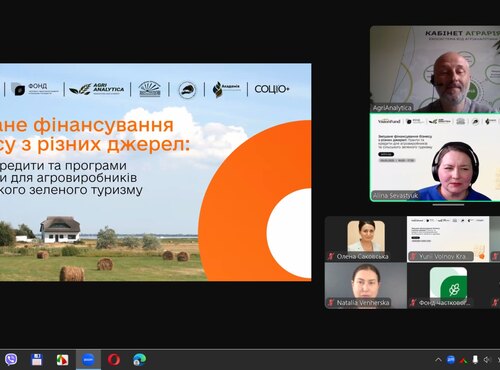Click 'КАБІНЕТ АГРАРІЯ' banner in AgriAnalytica video
The width and height of the screenshot is (500, 370).
click(462, 33)
